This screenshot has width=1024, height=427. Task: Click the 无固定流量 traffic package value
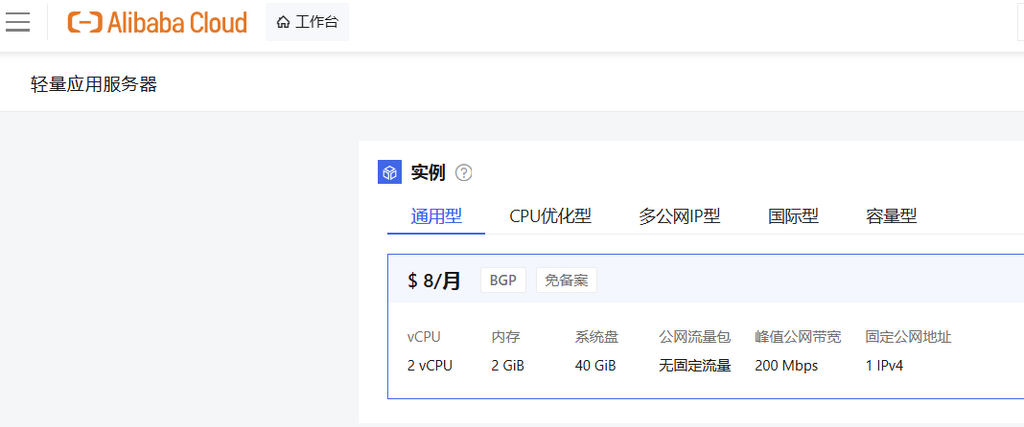tap(695, 366)
